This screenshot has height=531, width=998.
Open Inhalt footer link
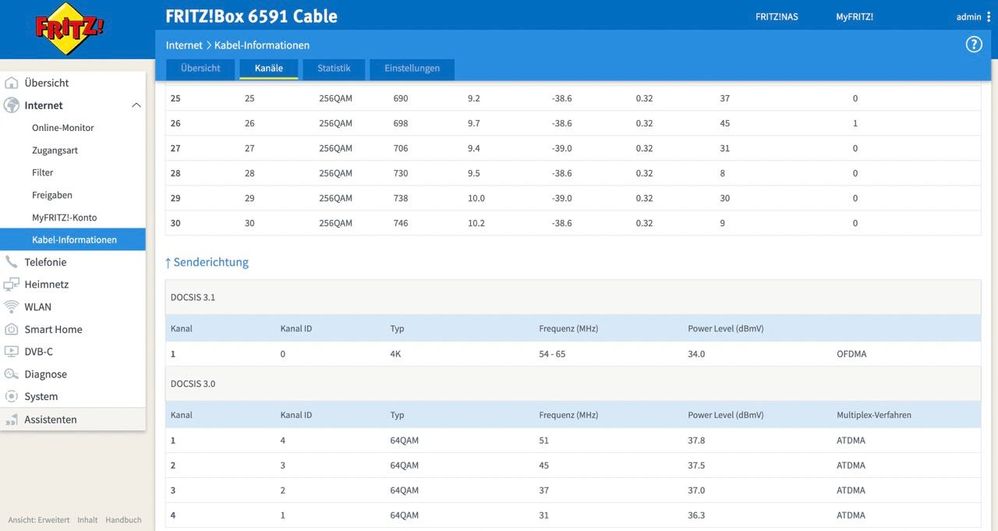coord(87,520)
